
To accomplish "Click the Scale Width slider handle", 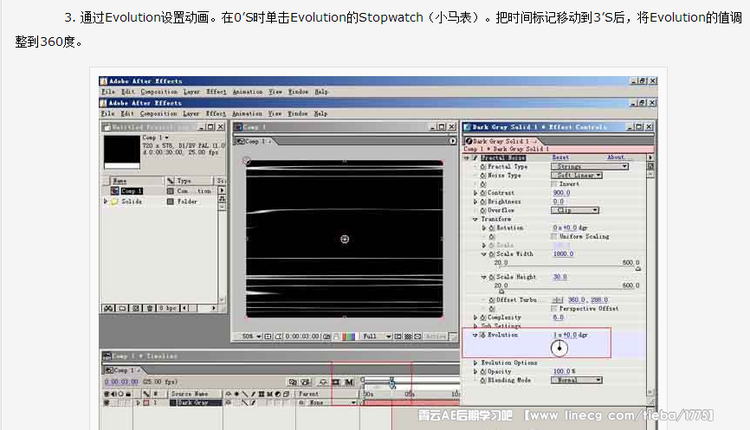I will [638, 269].
